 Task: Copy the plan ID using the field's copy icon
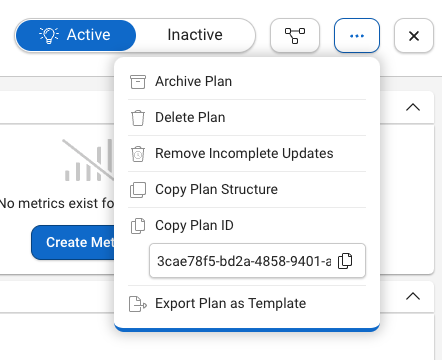coord(345,261)
